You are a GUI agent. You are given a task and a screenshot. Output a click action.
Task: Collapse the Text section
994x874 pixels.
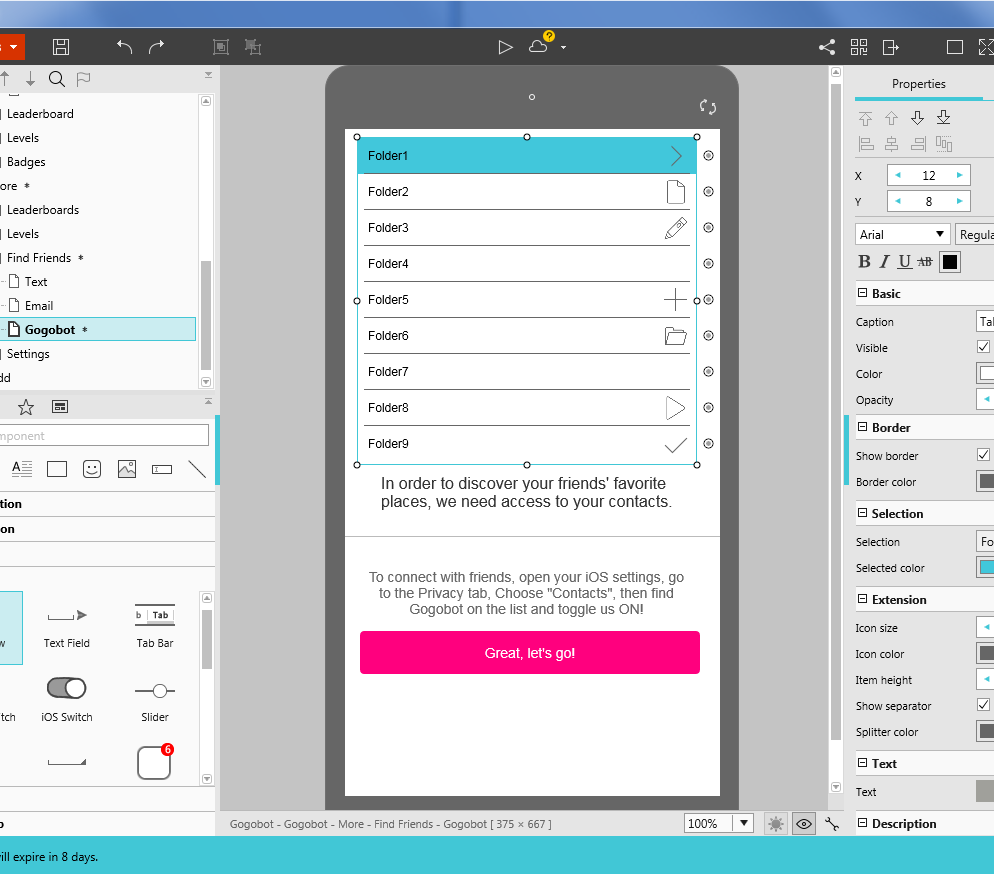point(862,763)
